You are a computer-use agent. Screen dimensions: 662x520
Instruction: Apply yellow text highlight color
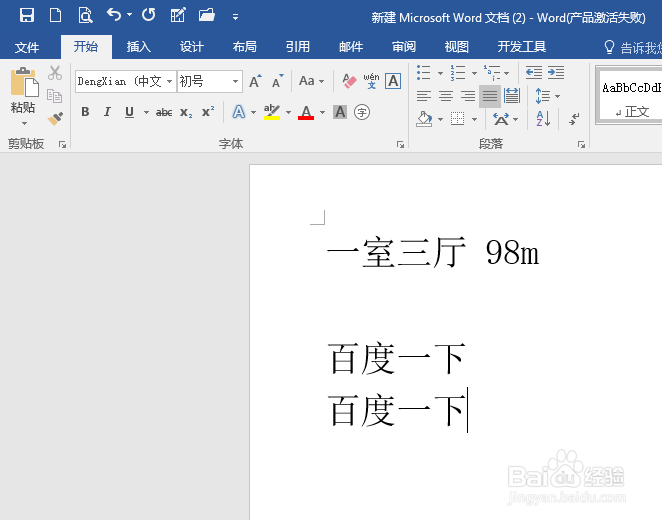pyautogui.click(x=272, y=112)
